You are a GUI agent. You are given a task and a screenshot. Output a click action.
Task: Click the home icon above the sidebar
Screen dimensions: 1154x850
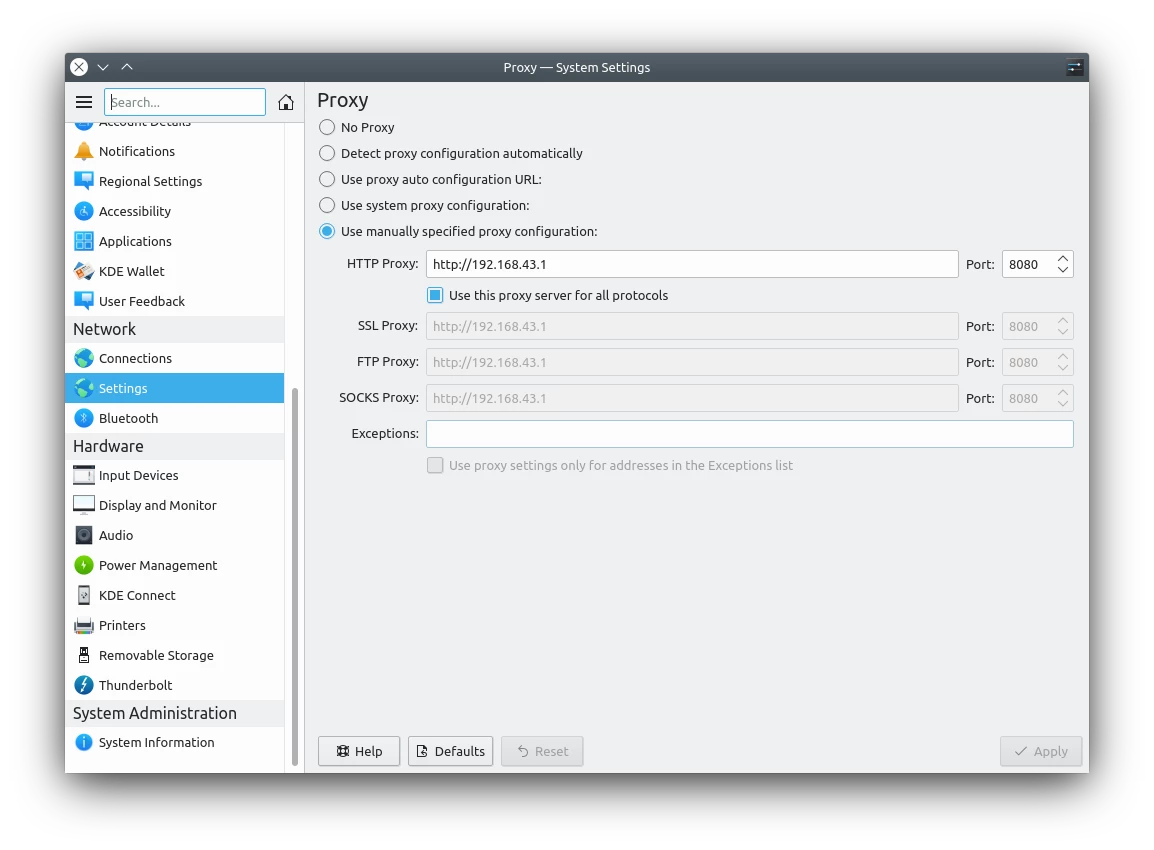click(286, 101)
